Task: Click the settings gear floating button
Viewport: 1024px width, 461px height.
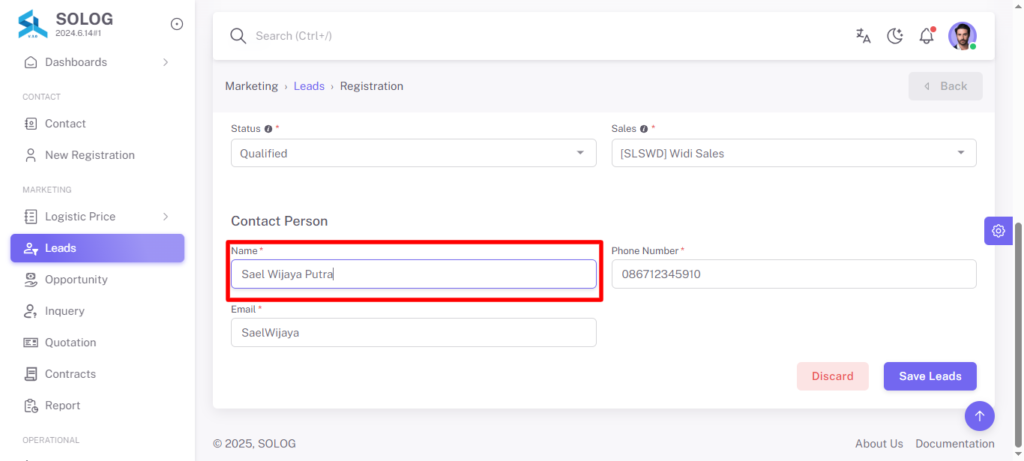Action: (998, 230)
